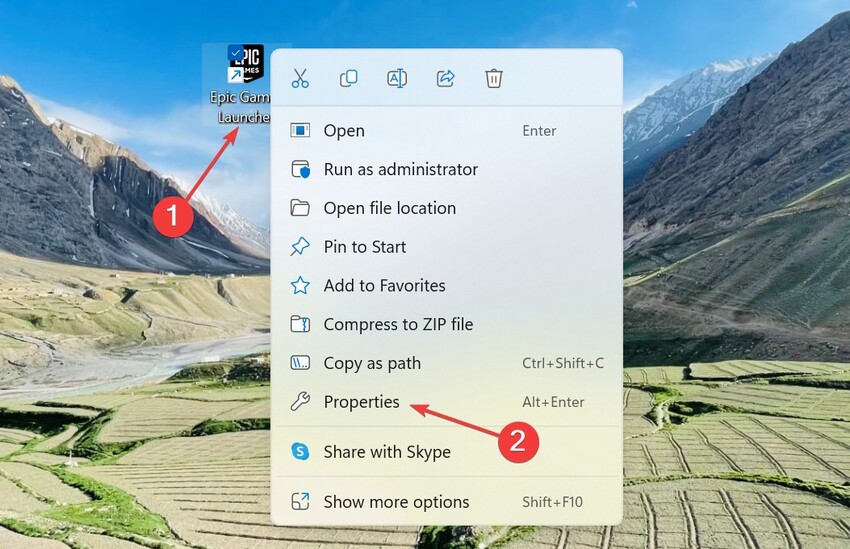Click the Delete trash can icon

(494, 78)
